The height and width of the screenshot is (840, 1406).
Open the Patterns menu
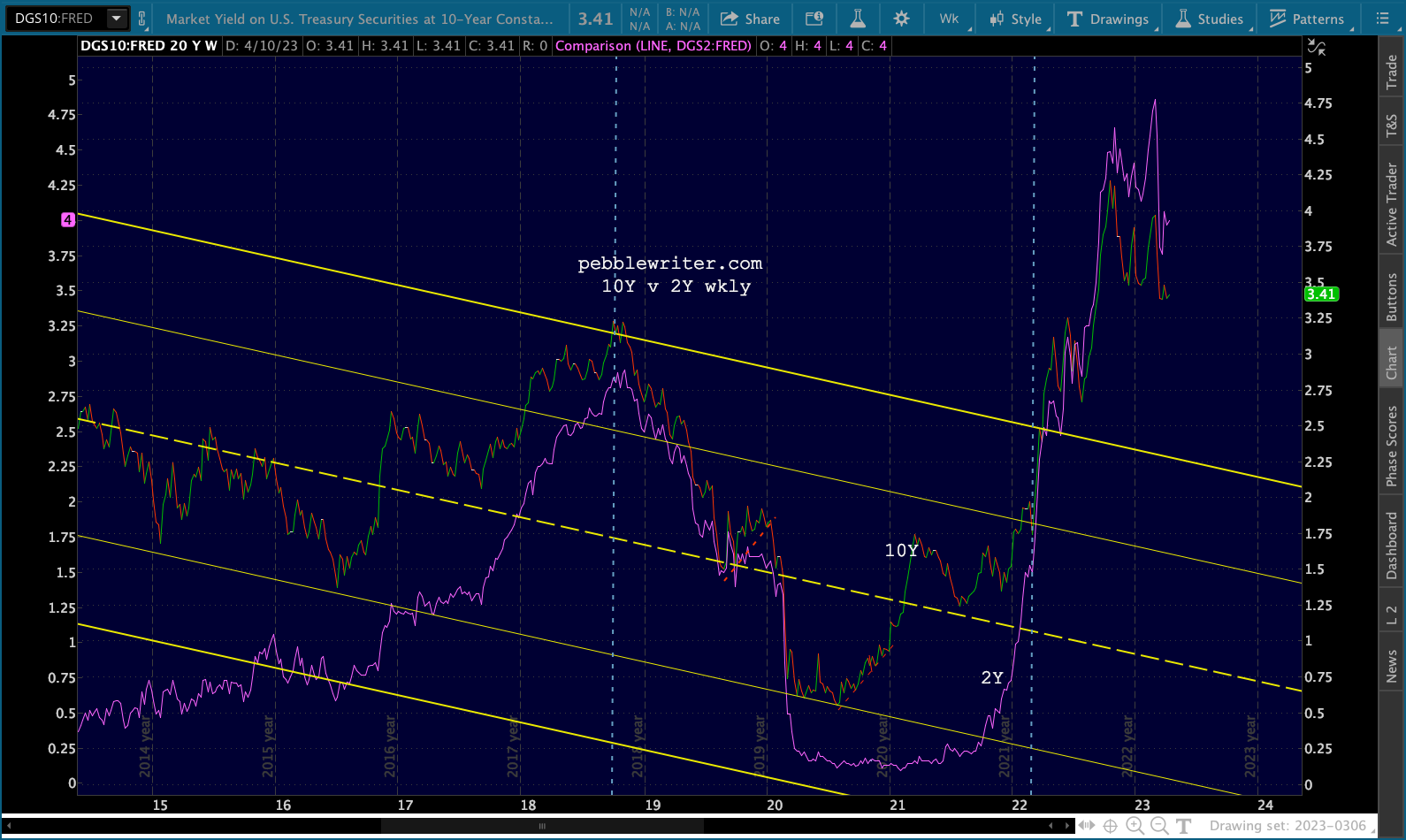[1307, 19]
